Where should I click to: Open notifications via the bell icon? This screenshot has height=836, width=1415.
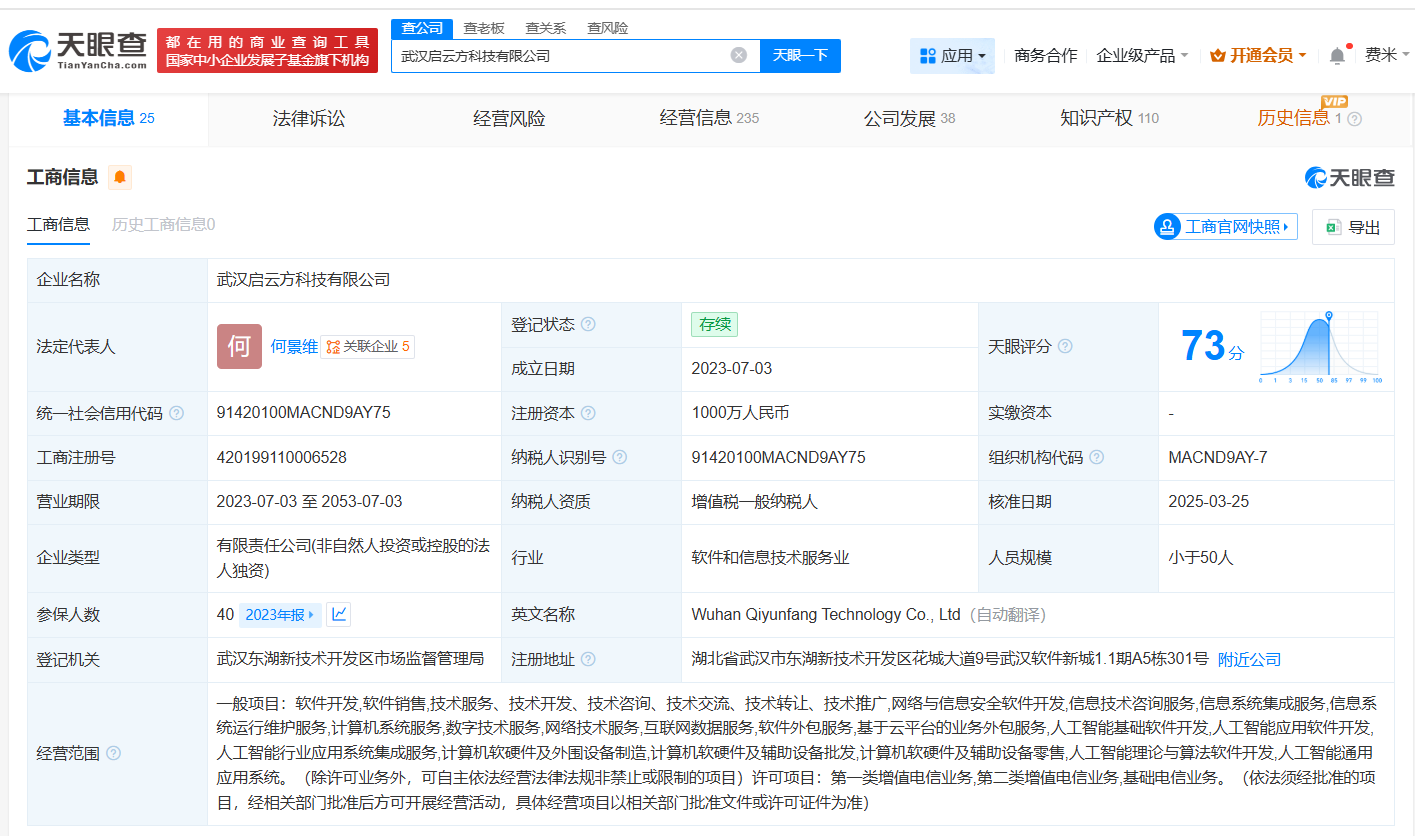[x=1336, y=56]
